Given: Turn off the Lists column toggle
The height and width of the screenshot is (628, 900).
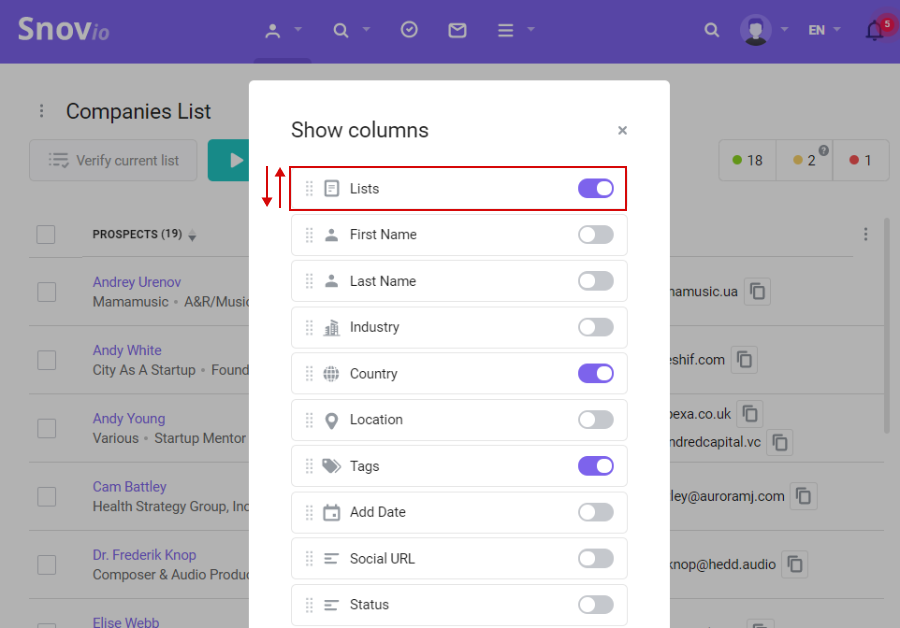Looking at the screenshot, I should point(596,188).
